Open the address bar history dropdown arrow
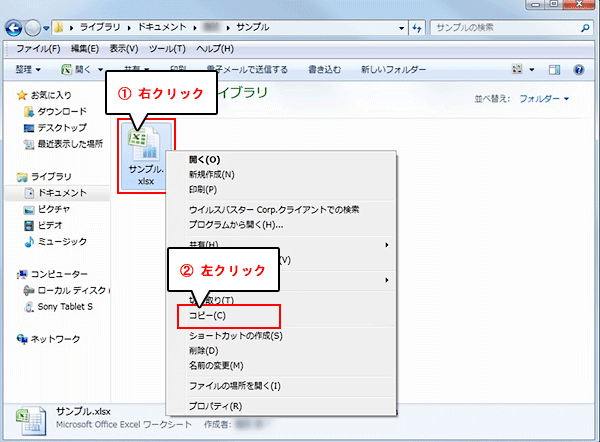The height and width of the screenshot is (442, 600). click(401, 28)
